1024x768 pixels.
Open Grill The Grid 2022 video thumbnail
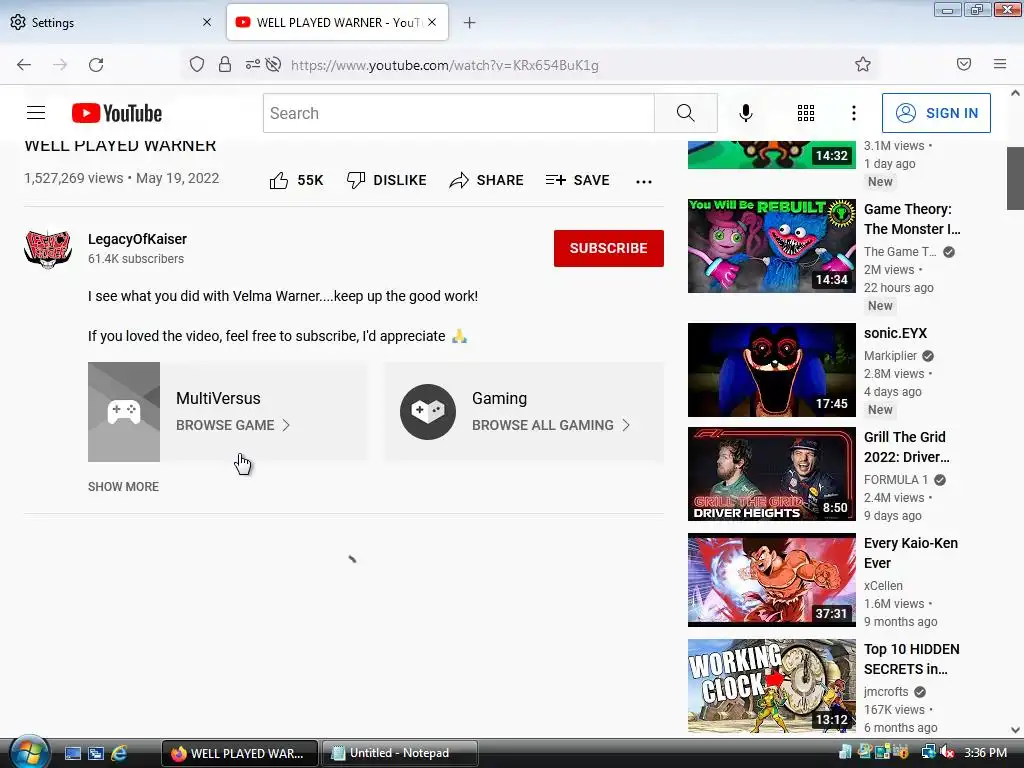pyautogui.click(x=771, y=474)
